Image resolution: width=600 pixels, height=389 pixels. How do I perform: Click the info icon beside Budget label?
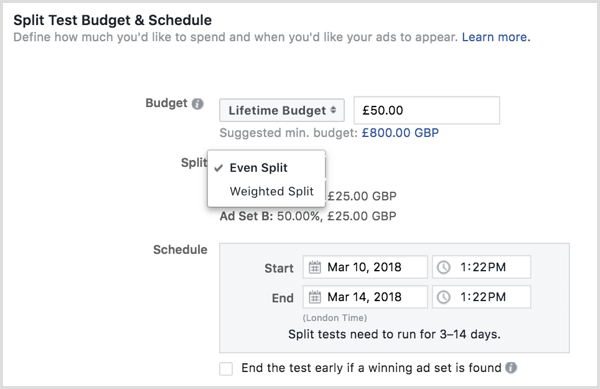coord(197,104)
